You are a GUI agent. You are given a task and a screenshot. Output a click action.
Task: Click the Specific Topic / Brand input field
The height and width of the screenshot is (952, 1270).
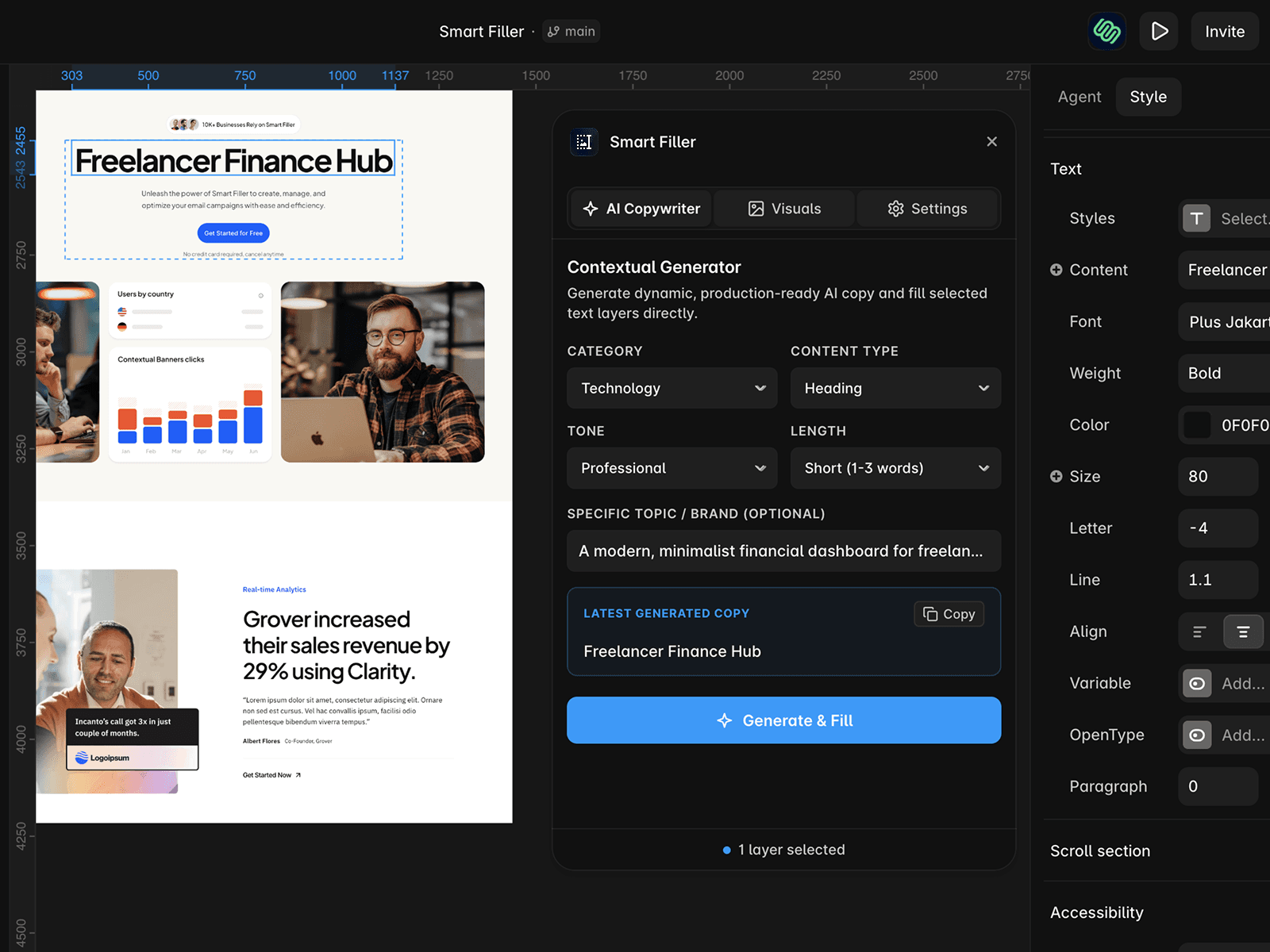coord(783,551)
